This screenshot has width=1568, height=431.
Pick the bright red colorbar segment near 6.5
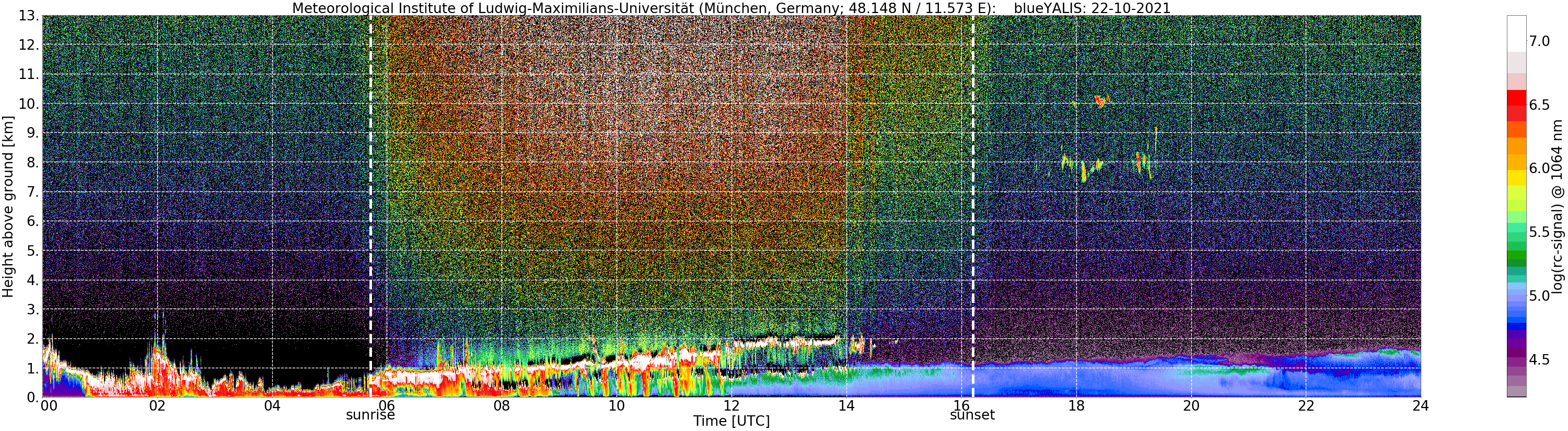coord(1516,97)
